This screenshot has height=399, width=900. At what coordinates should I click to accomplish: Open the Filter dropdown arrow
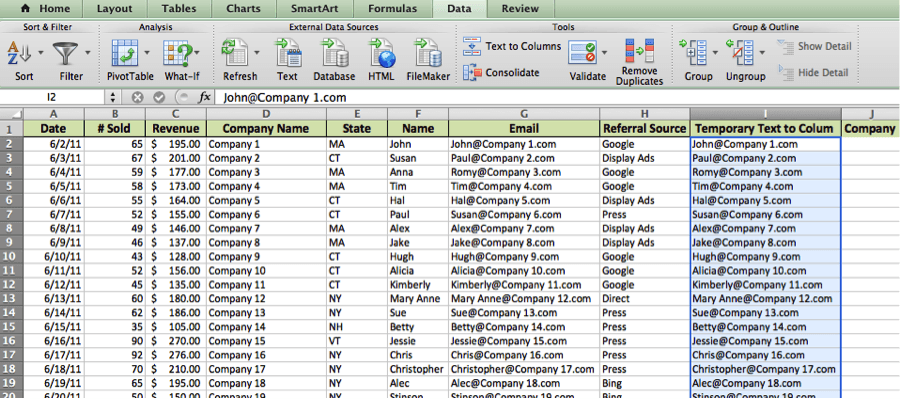pyautogui.click(x=88, y=52)
